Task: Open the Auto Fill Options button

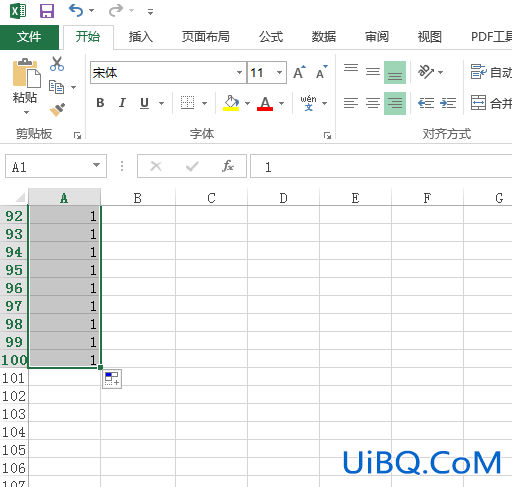Action: [112, 379]
